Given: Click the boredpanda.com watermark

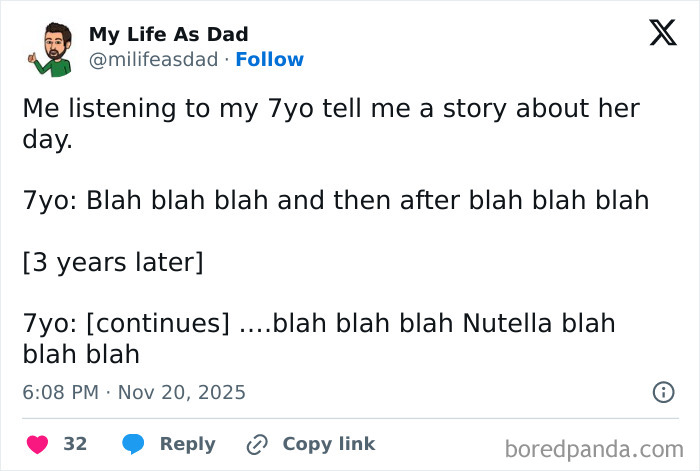Looking at the screenshot, I should [x=597, y=447].
